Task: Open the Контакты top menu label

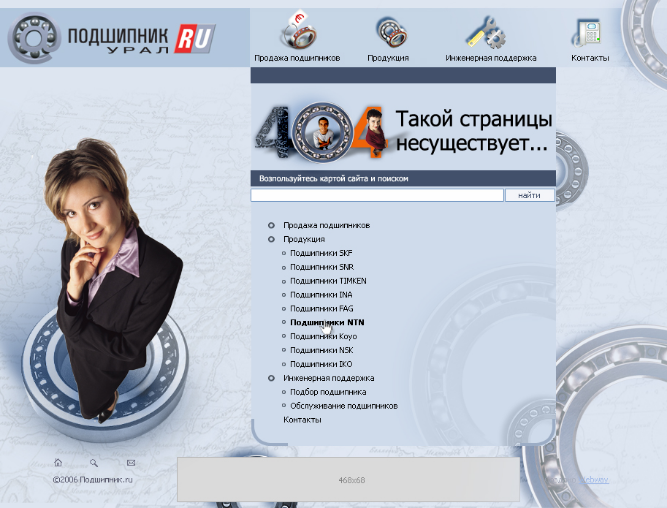Action: point(590,58)
